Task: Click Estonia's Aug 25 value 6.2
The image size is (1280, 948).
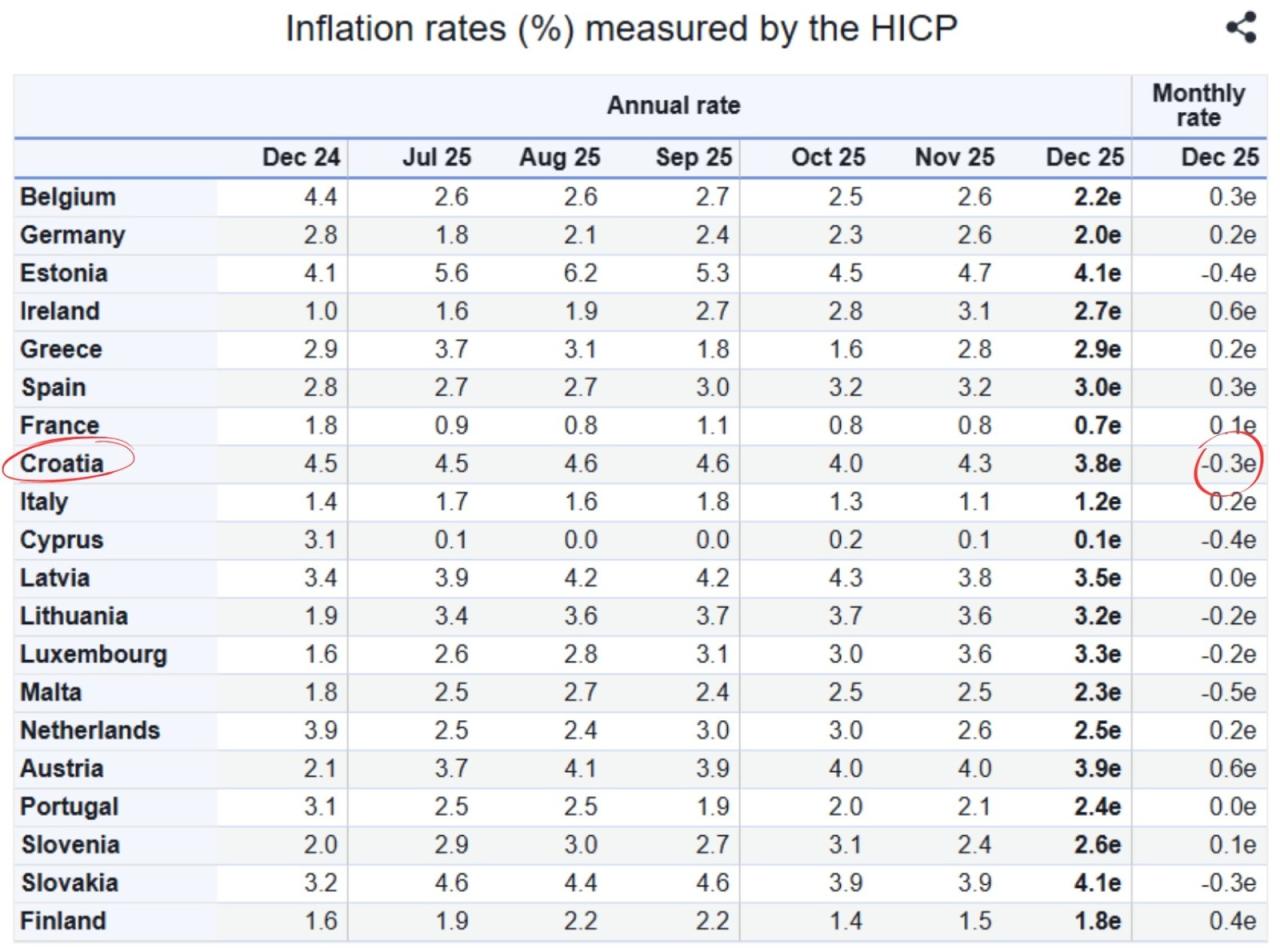Action: (580, 273)
